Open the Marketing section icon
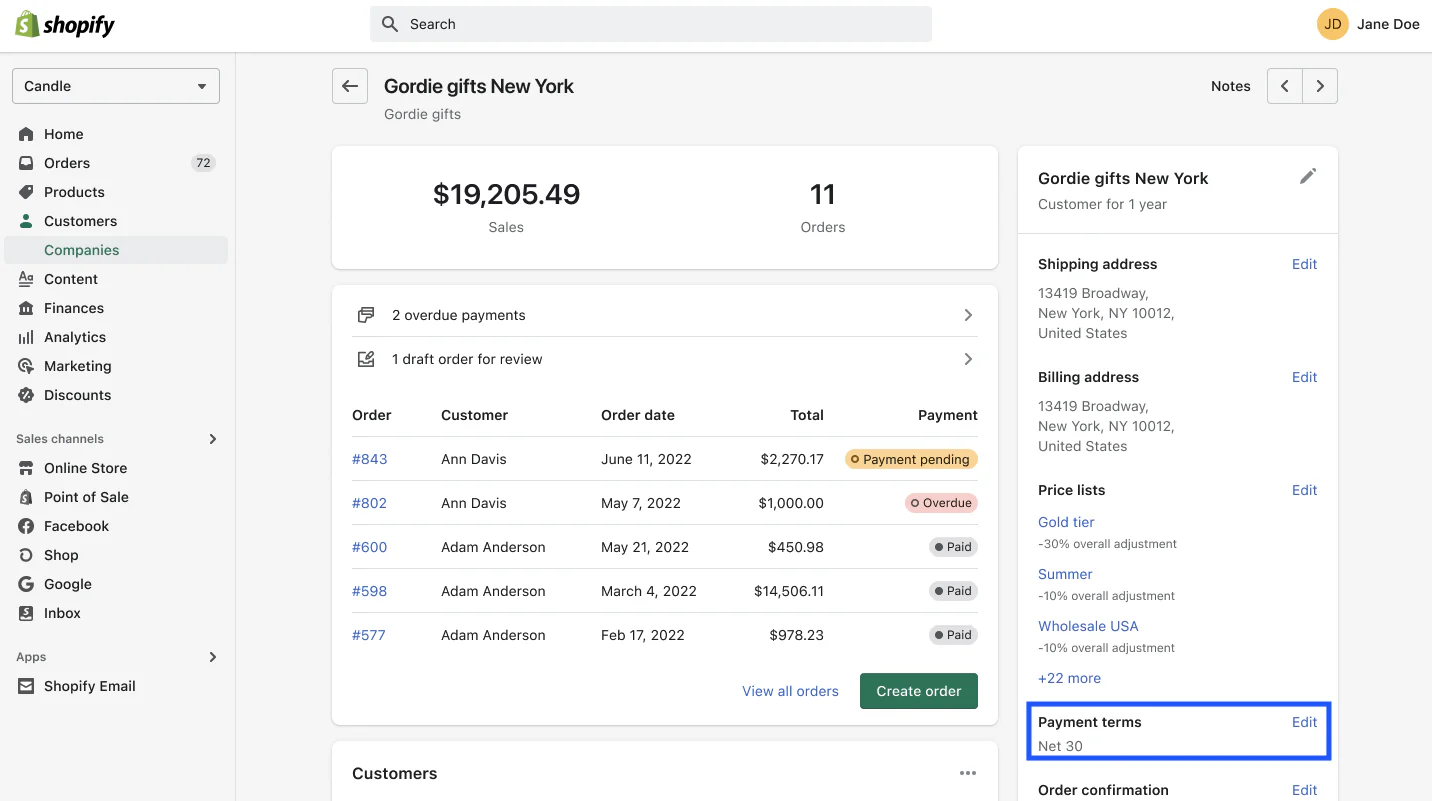1432x801 pixels. (x=25, y=365)
